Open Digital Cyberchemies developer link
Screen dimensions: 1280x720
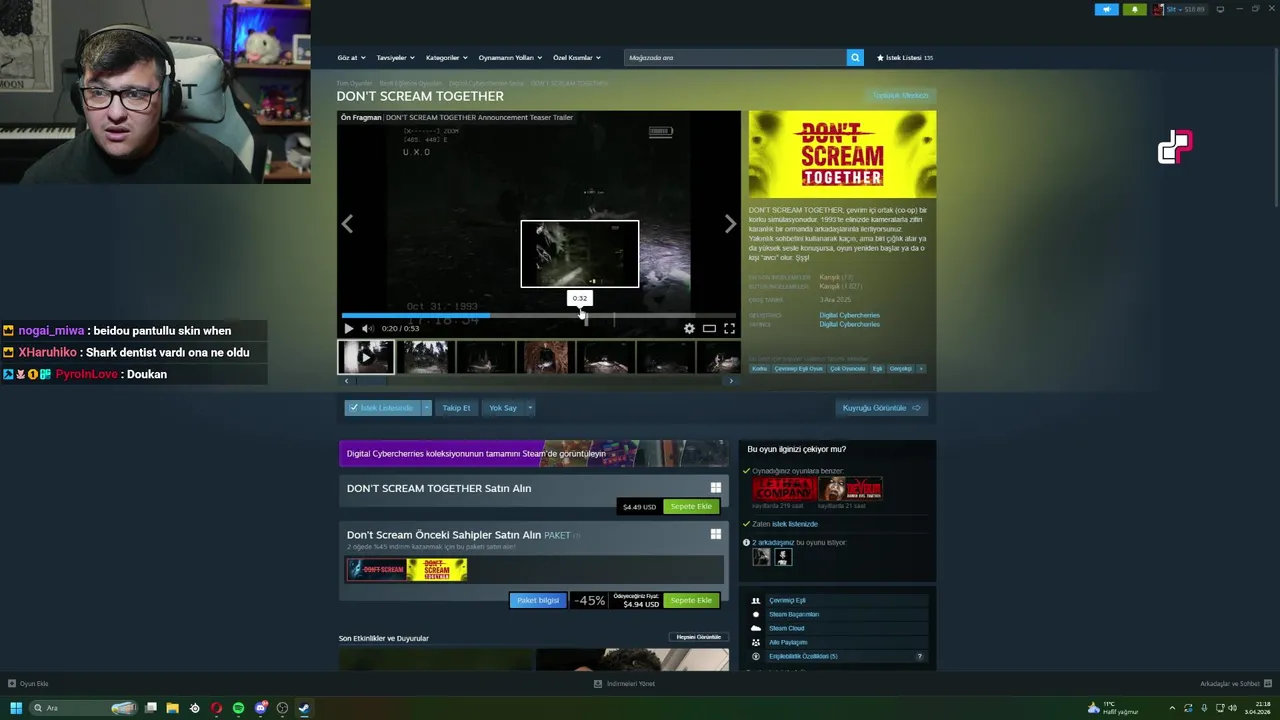click(x=849, y=316)
